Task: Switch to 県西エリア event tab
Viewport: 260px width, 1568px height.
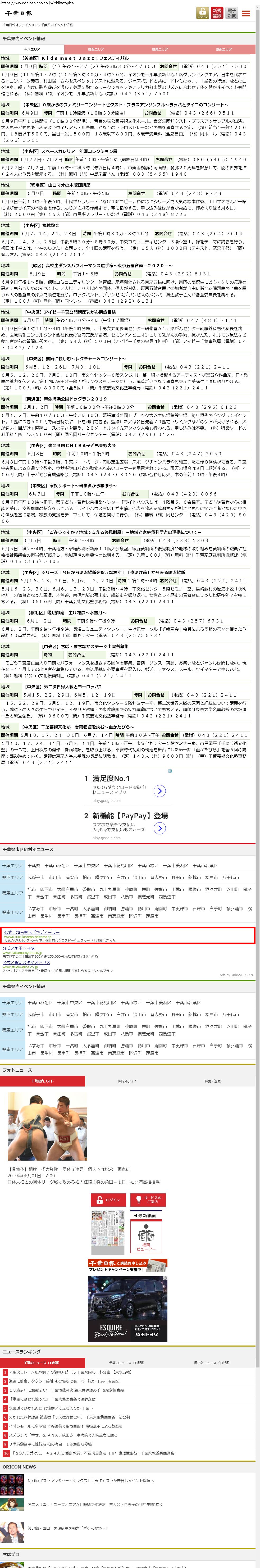Action: tap(96, 49)
